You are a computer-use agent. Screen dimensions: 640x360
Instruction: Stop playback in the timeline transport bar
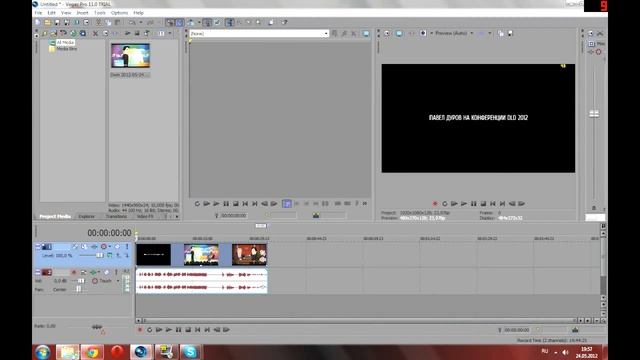click(x=188, y=330)
